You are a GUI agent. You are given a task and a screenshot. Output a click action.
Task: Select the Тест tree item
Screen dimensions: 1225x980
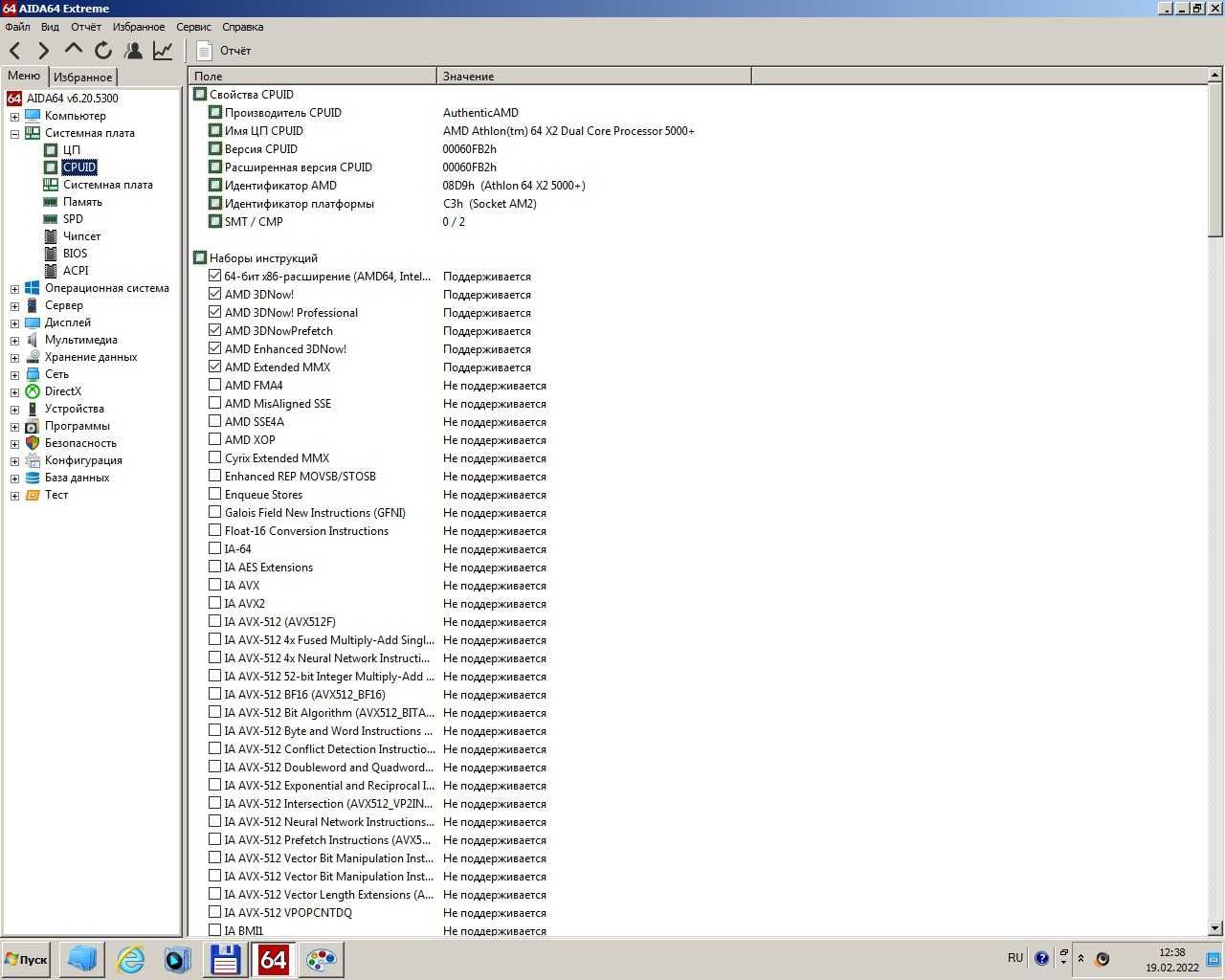coord(56,495)
